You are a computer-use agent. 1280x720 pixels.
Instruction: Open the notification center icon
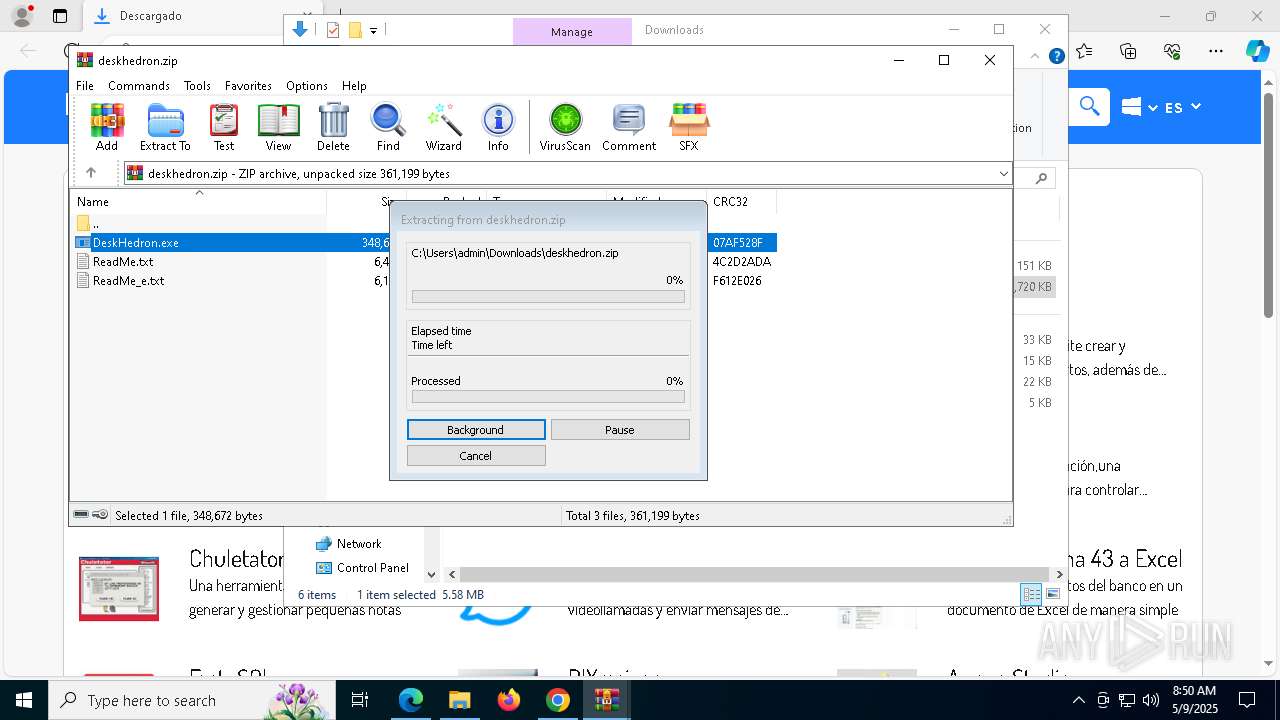[x=1247, y=700]
